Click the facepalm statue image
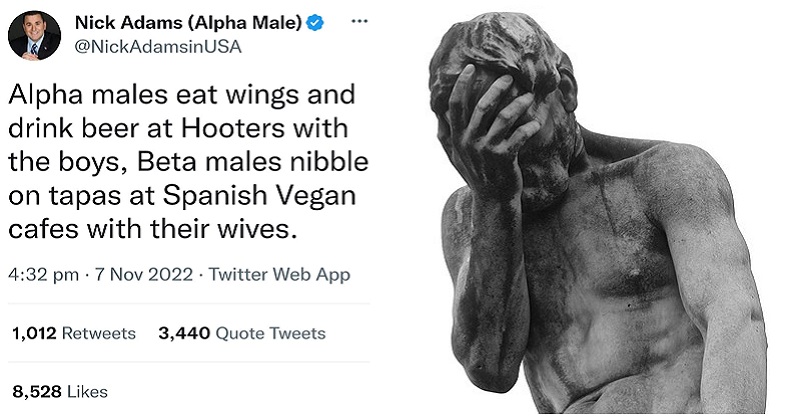The width and height of the screenshot is (800, 420). [x=597, y=213]
